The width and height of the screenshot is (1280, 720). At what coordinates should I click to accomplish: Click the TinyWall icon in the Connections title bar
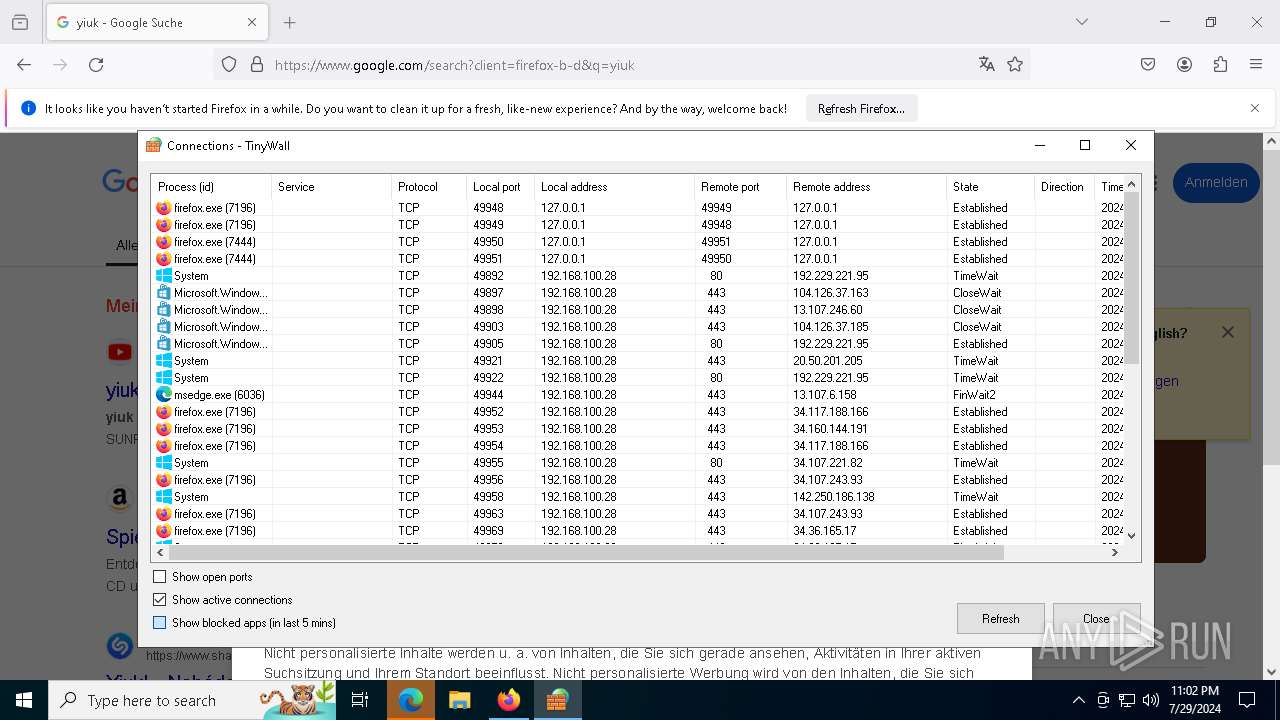[153, 145]
